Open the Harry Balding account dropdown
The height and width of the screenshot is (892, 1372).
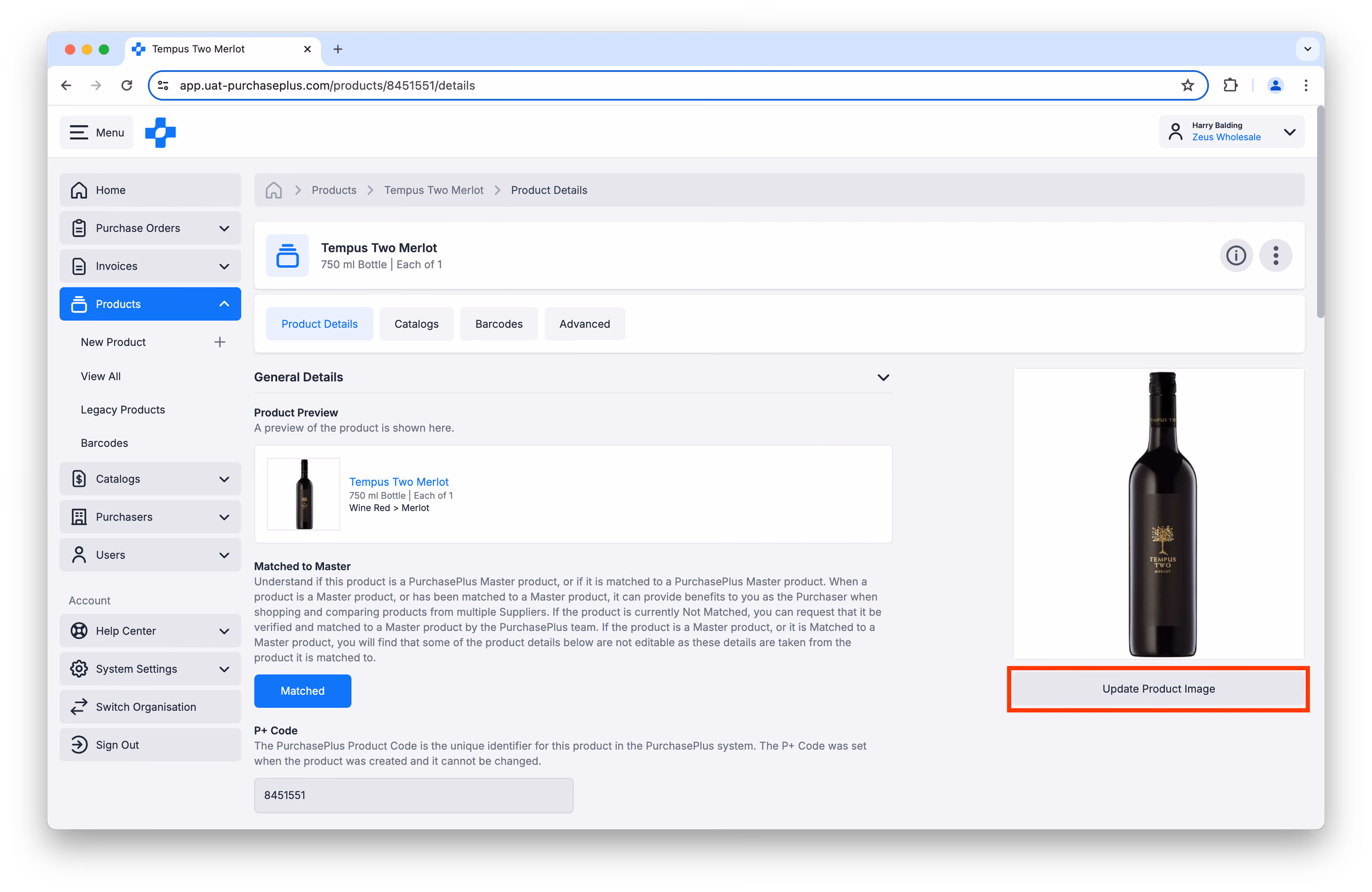pos(1231,132)
